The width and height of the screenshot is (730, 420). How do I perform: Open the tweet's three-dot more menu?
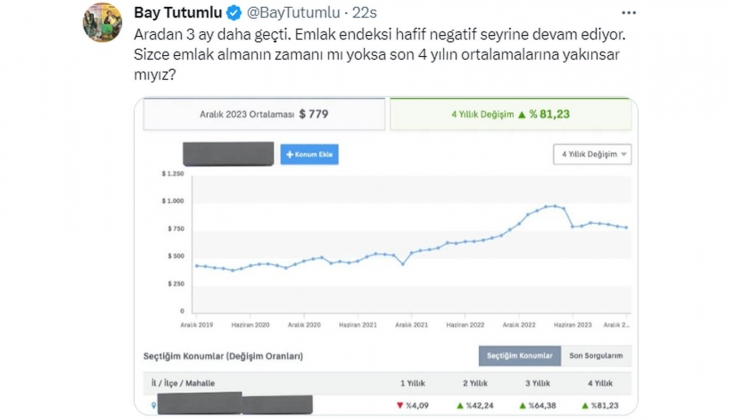[x=628, y=13]
